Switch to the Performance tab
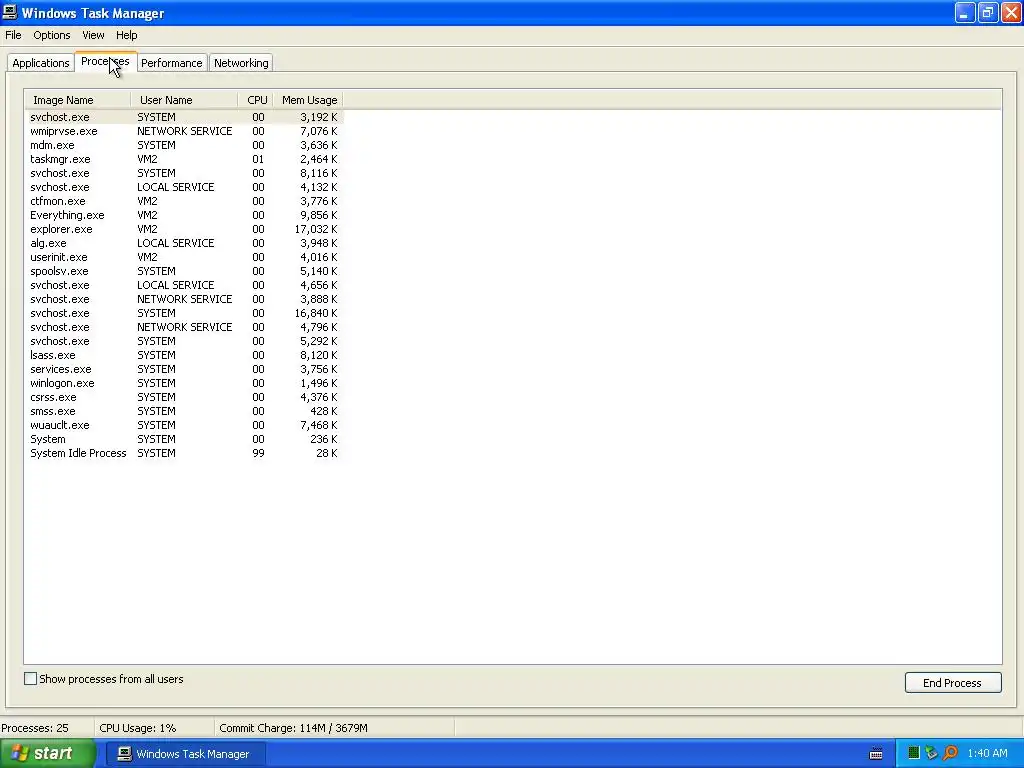This screenshot has height=768, width=1024. coord(172,63)
